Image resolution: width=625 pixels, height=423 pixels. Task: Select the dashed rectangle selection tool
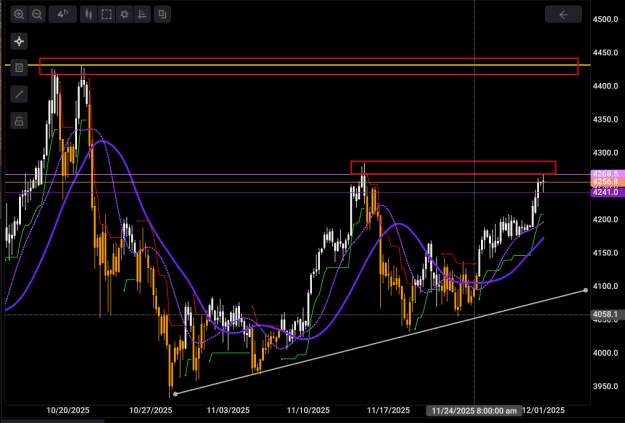pyautogui.click(x=106, y=14)
